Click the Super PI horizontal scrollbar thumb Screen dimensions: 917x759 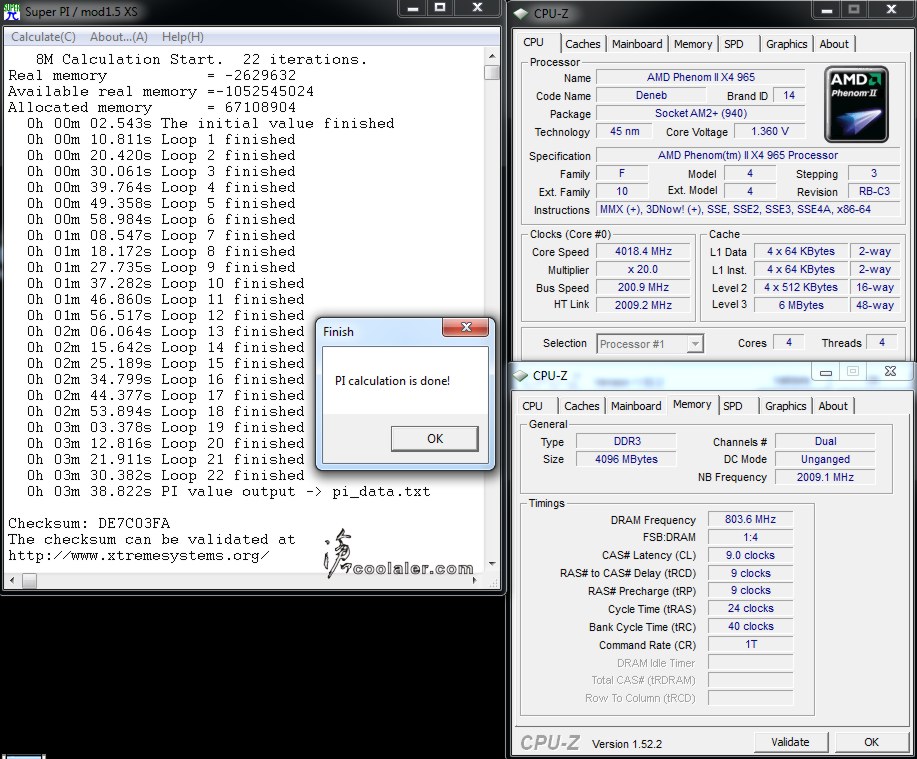click(x=29, y=581)
